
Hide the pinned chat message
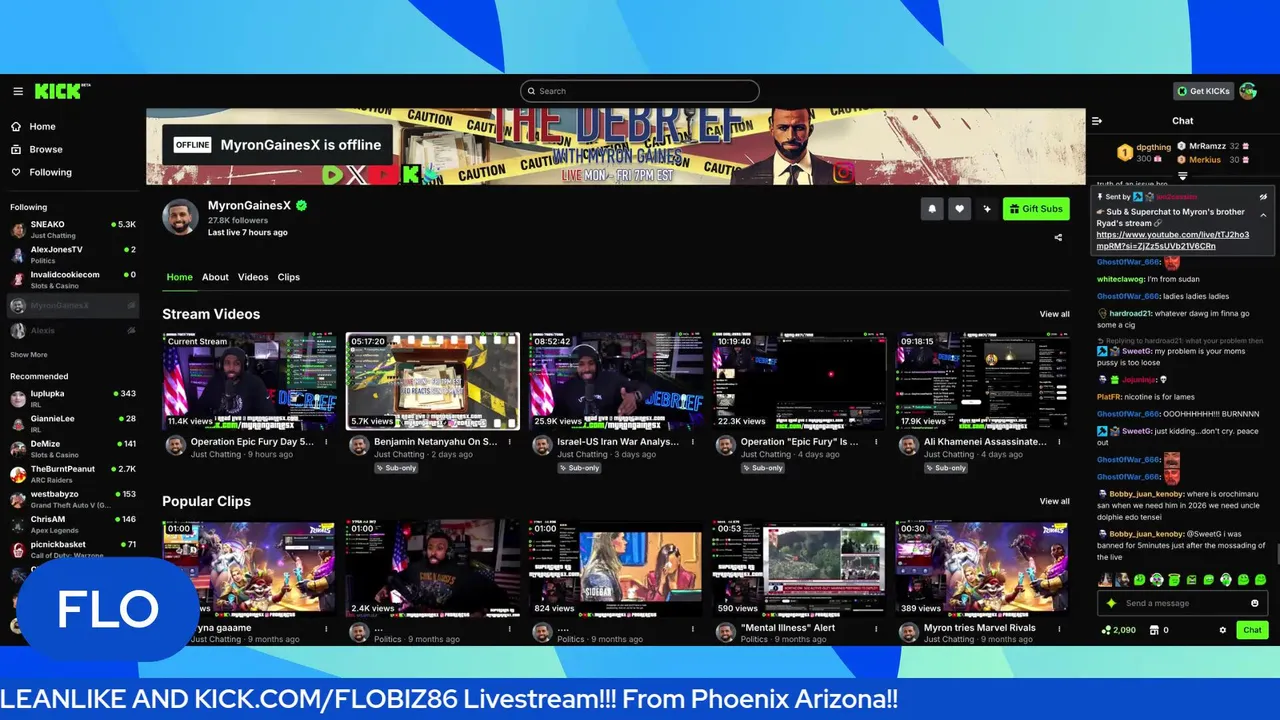tap(1263, 197)
